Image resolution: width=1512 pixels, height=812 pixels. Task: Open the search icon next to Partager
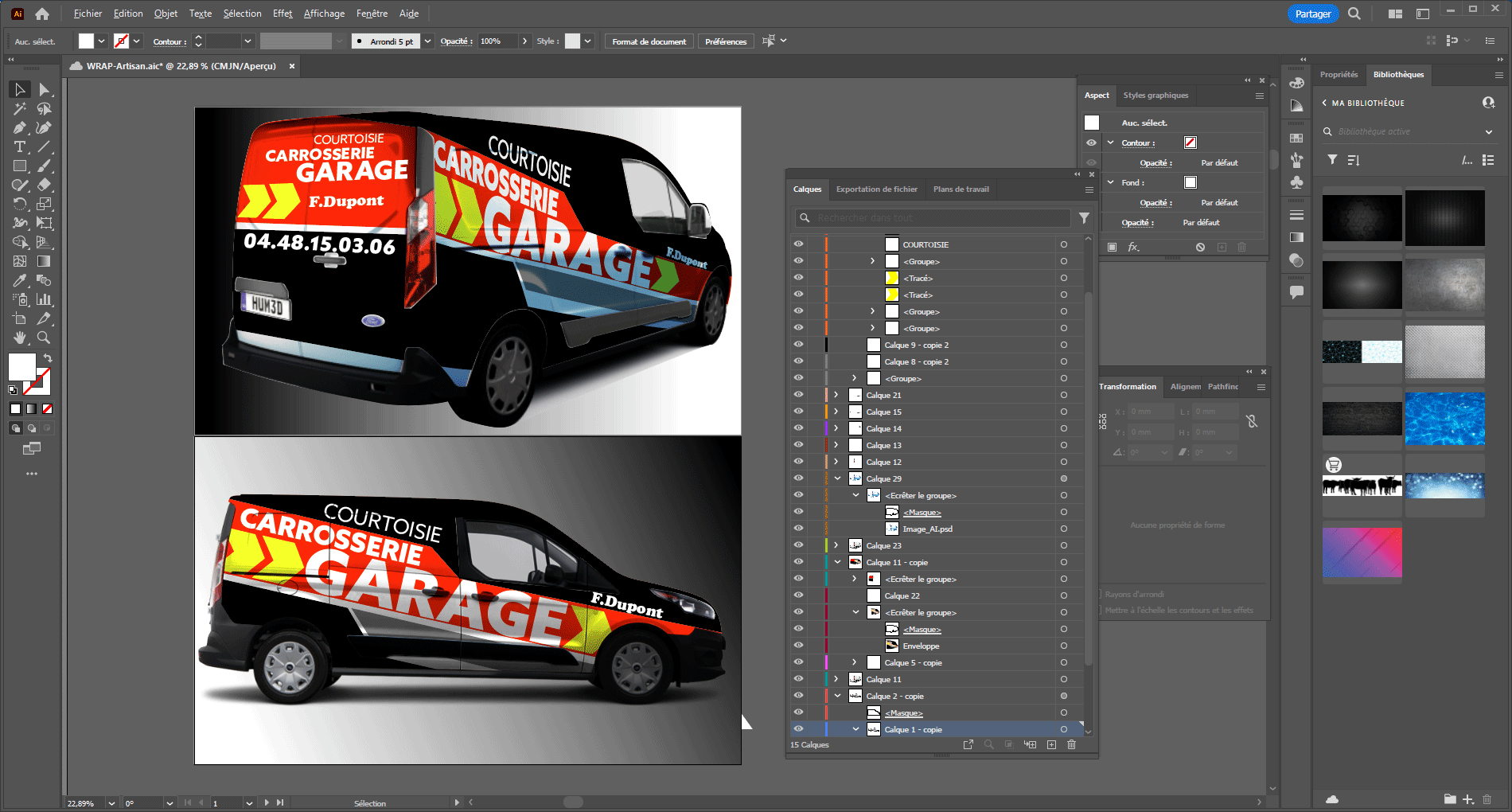[x=1354, y=14]
